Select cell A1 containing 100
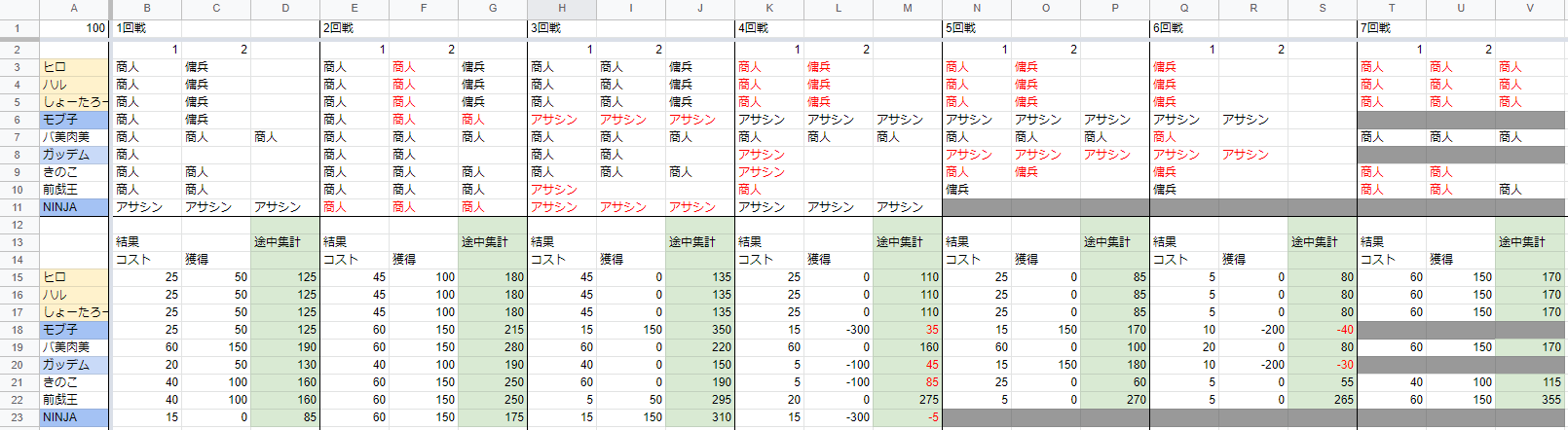This screenshot has height=430, width=1568. tap(74, 28)
